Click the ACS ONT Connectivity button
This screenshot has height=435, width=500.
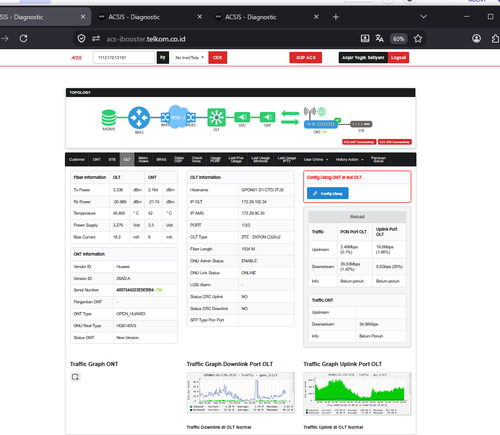coord(359,142)
